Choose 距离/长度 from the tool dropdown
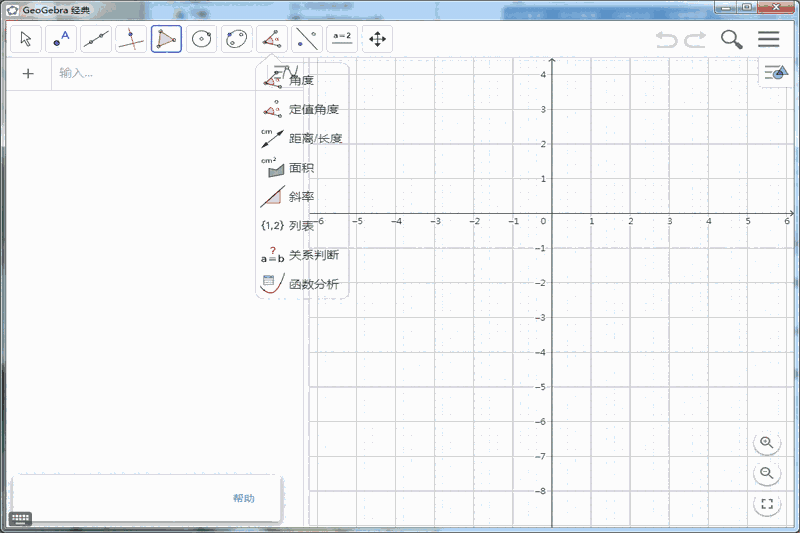The image size is (800, 533). pos(302,138)
